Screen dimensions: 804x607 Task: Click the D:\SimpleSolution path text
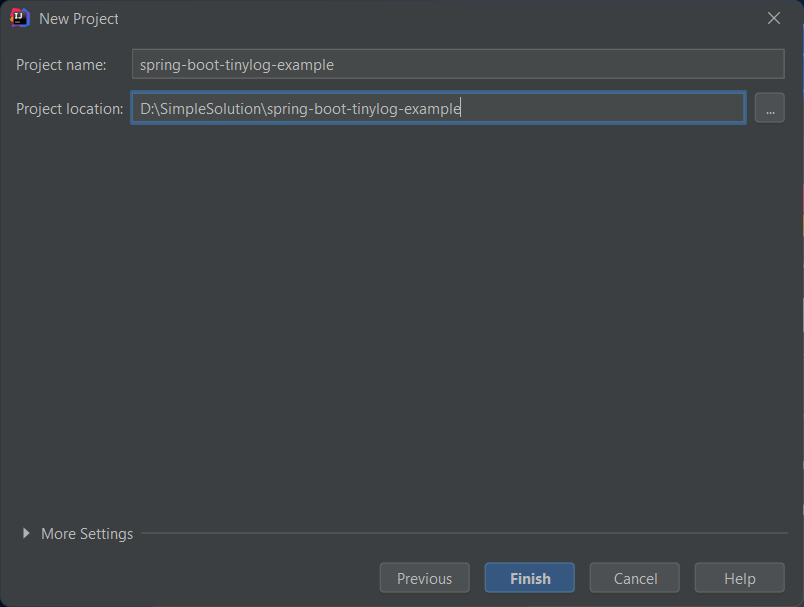[x=189, y=108]
